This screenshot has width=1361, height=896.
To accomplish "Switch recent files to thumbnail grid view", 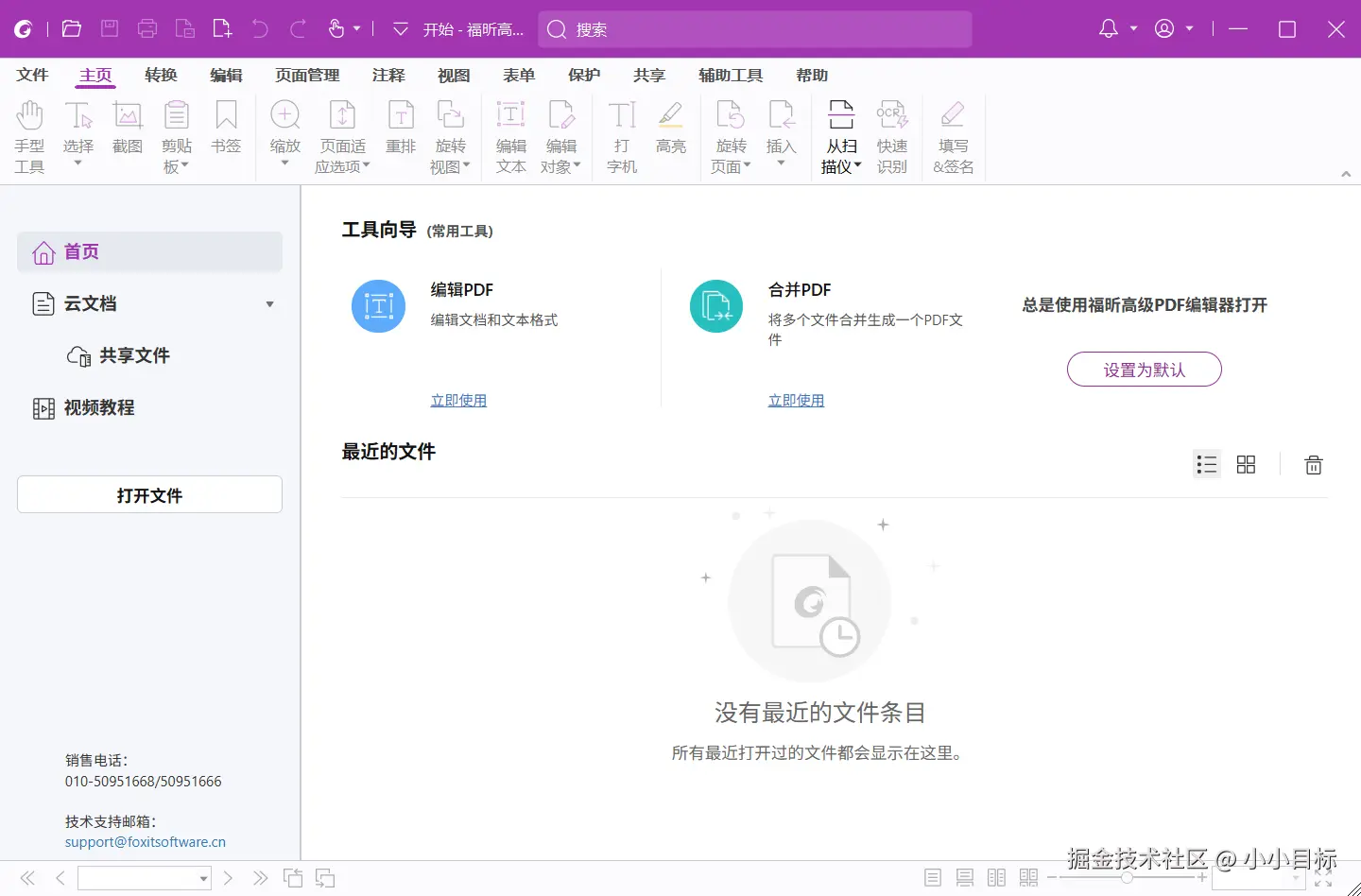I will (1247, 464).
